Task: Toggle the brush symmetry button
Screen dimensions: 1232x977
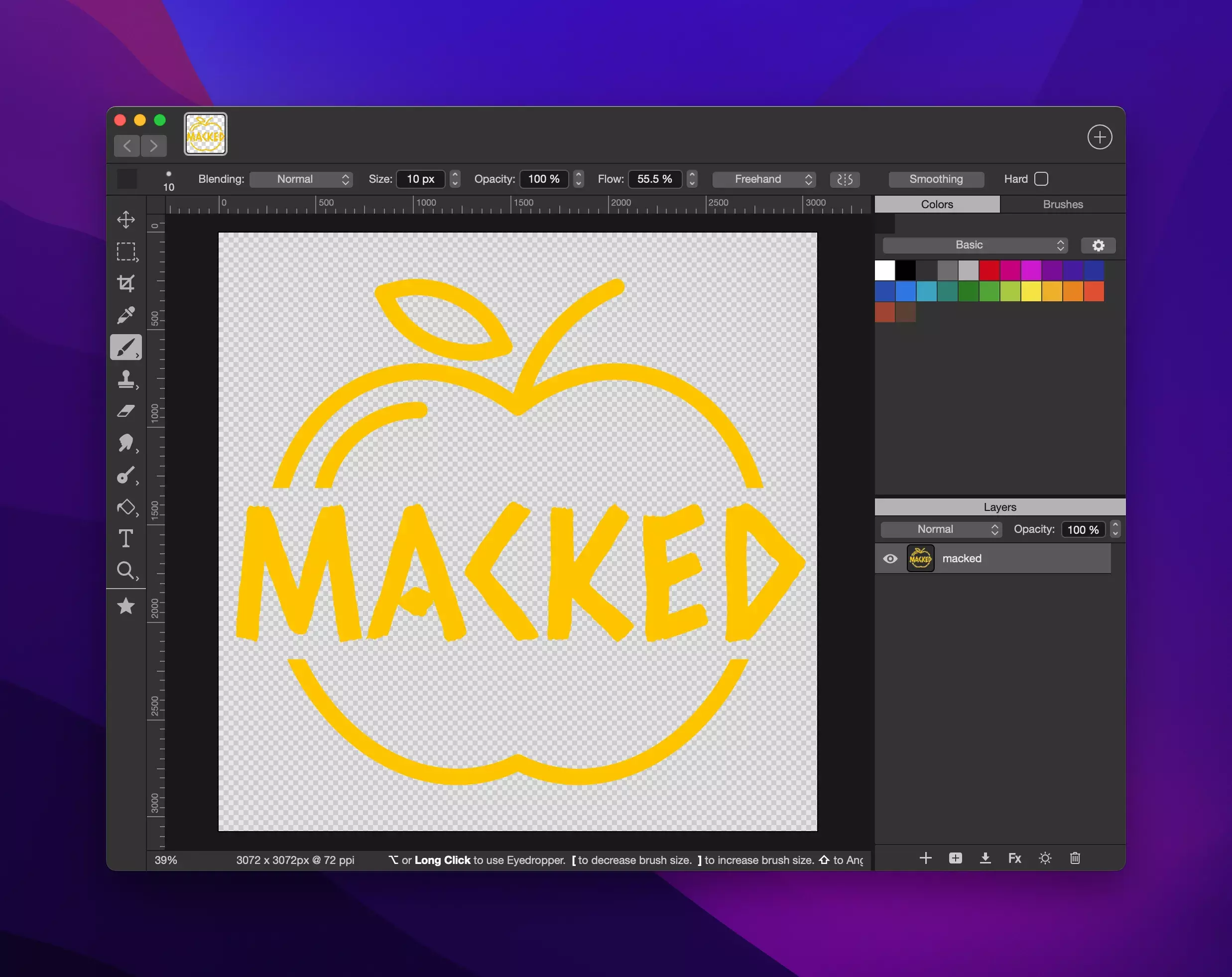Action: [x=845, y=179]
